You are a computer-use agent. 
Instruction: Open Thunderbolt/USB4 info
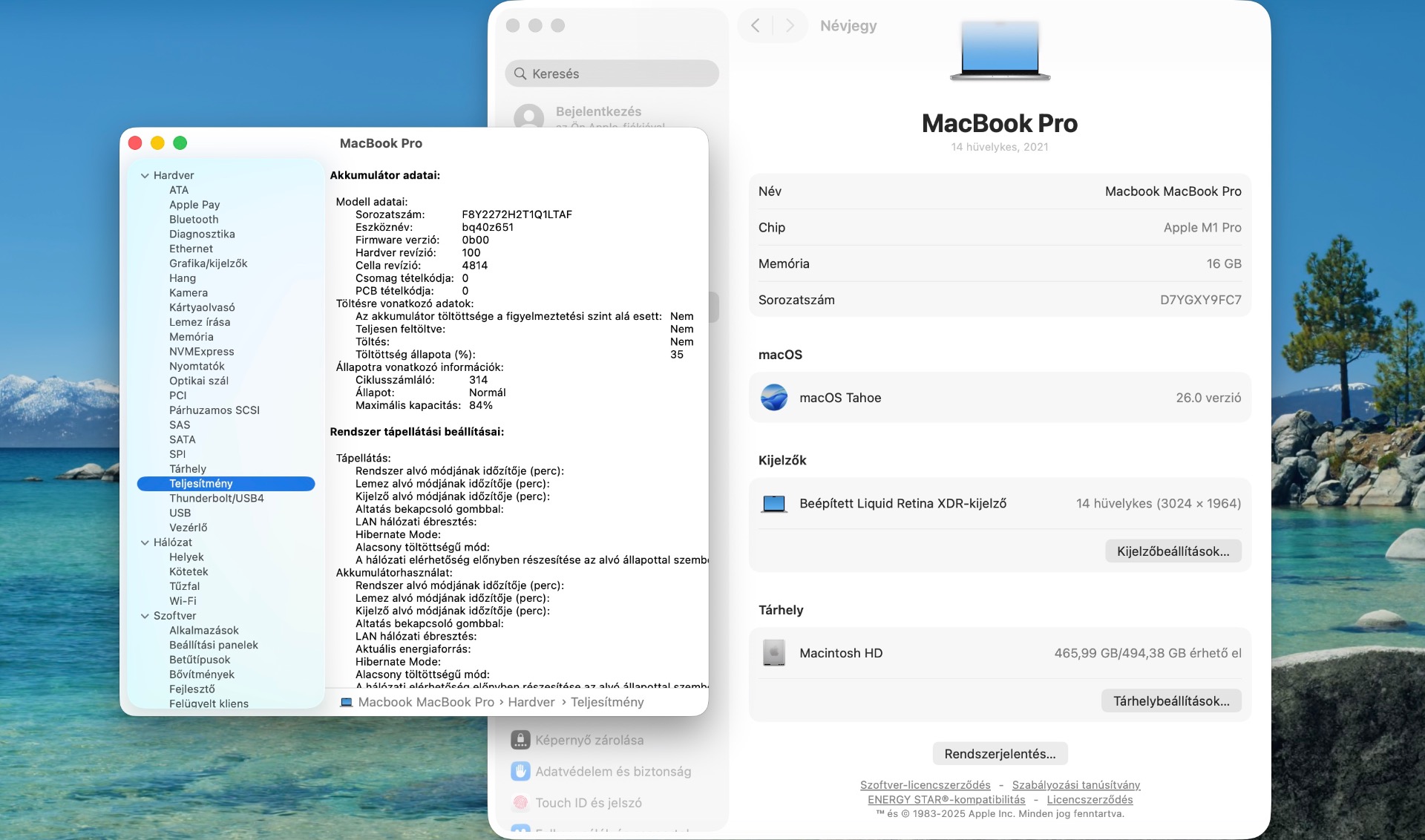pyautogui.click(x=217, y=499)
